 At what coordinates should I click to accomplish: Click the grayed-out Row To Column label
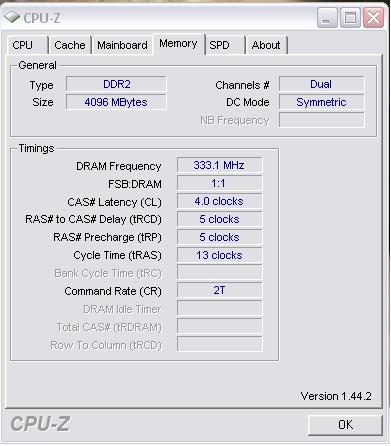[106, 345]
